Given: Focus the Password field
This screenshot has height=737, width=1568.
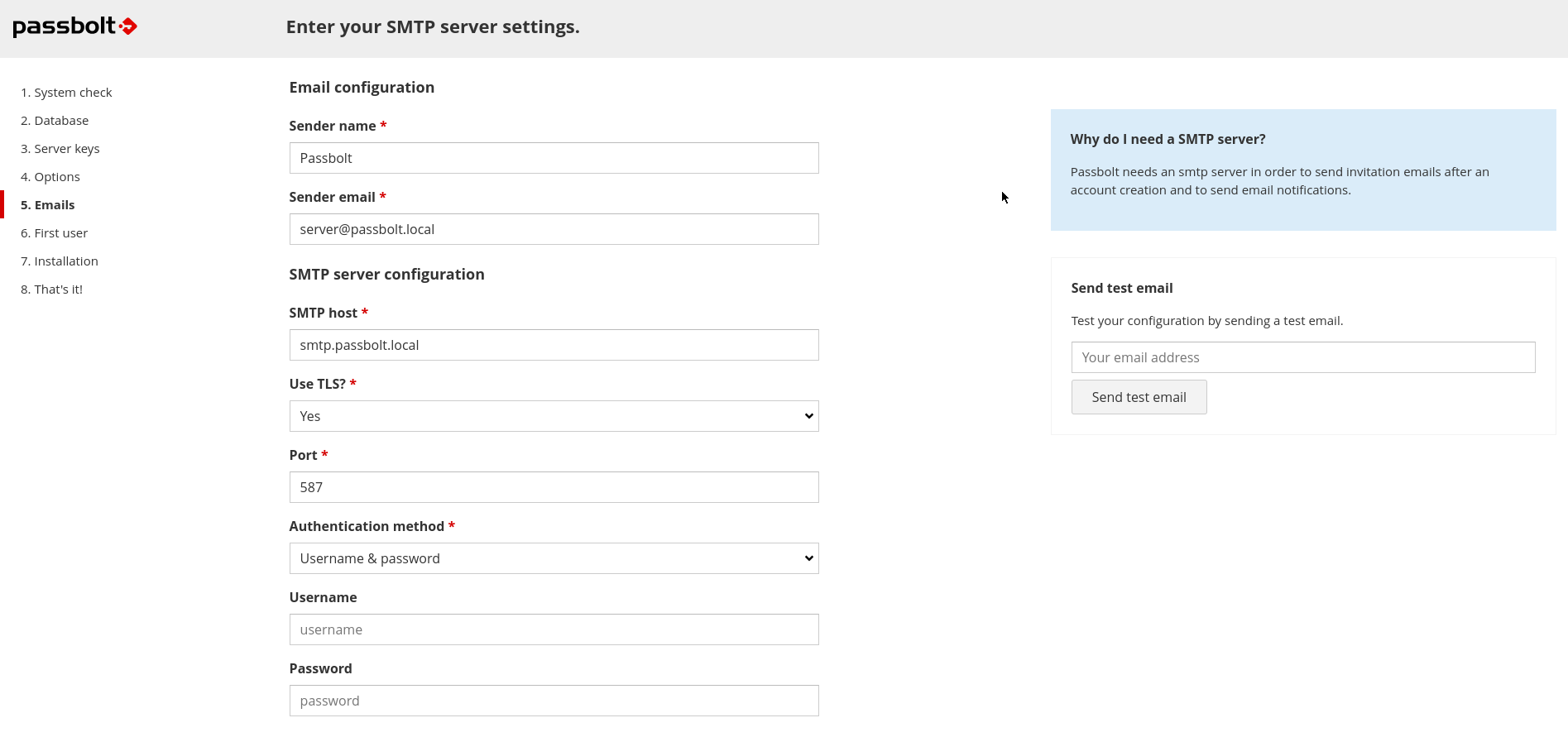Looking at the screenshot, I should (554, 701).
